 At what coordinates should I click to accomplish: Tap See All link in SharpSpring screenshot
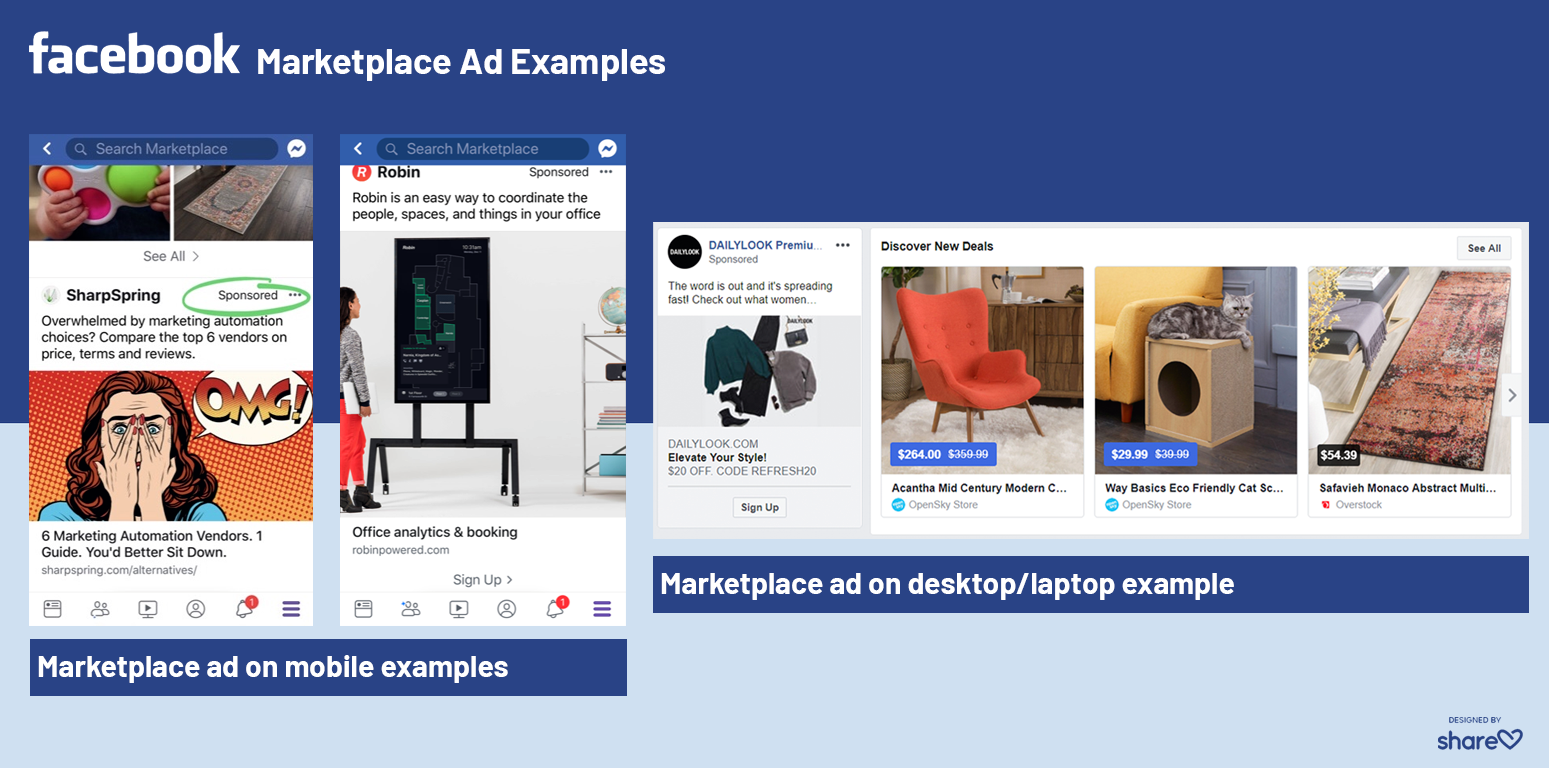(171, 256)
